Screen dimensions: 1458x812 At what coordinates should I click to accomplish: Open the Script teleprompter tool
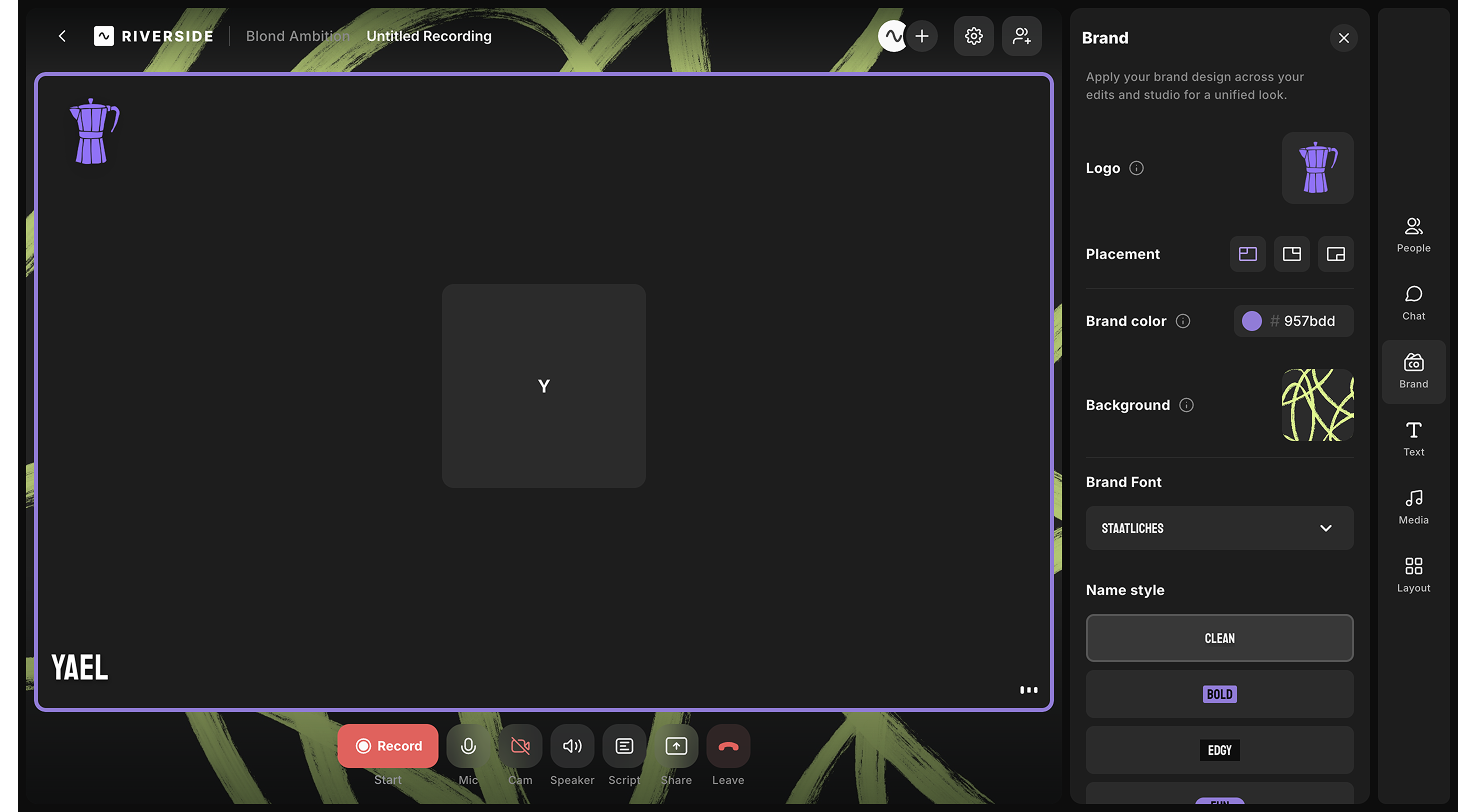(x=624, y=746)
